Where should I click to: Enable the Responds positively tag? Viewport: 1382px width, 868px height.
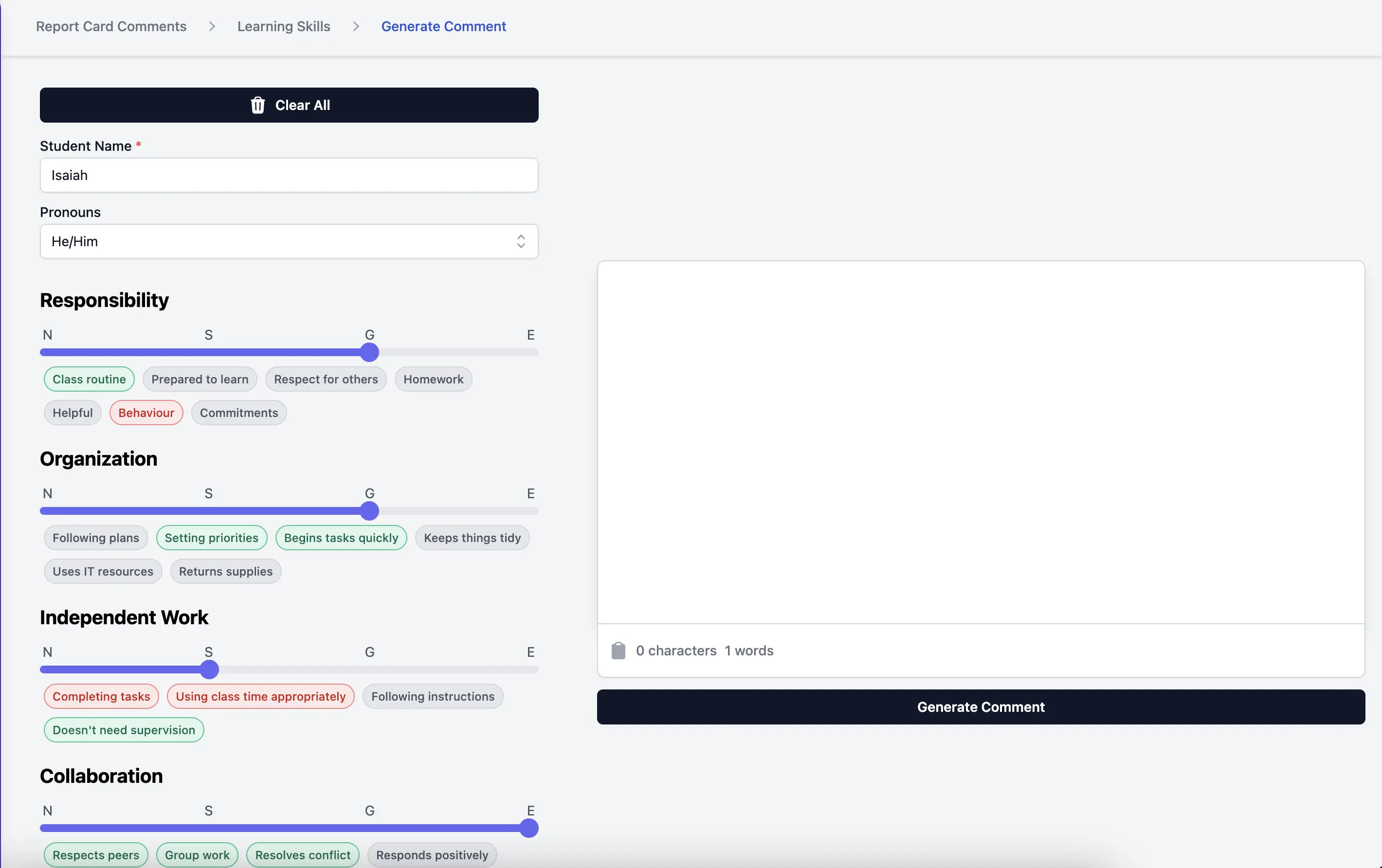(x=431, y=854)
